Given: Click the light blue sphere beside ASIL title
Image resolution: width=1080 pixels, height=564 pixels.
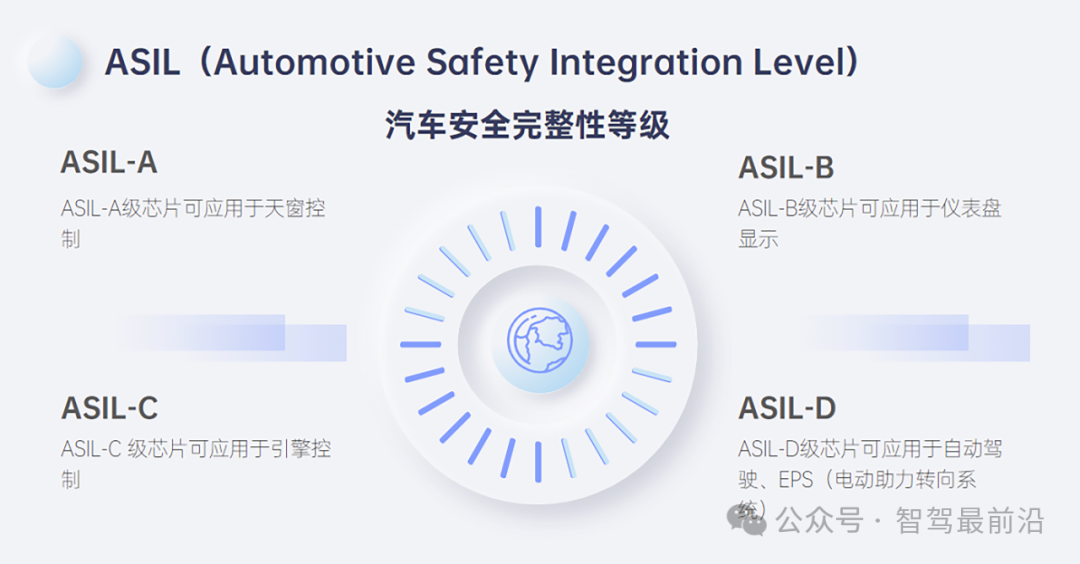Looking at the screenshot, I should point(55,61).
